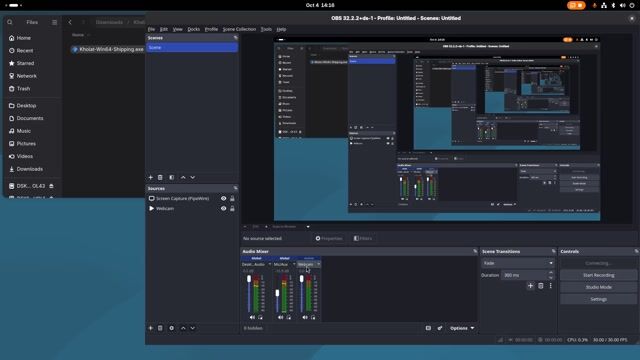Lock the Webcam source
This screenshot has width=640, height=360.
tap(232, 209)
